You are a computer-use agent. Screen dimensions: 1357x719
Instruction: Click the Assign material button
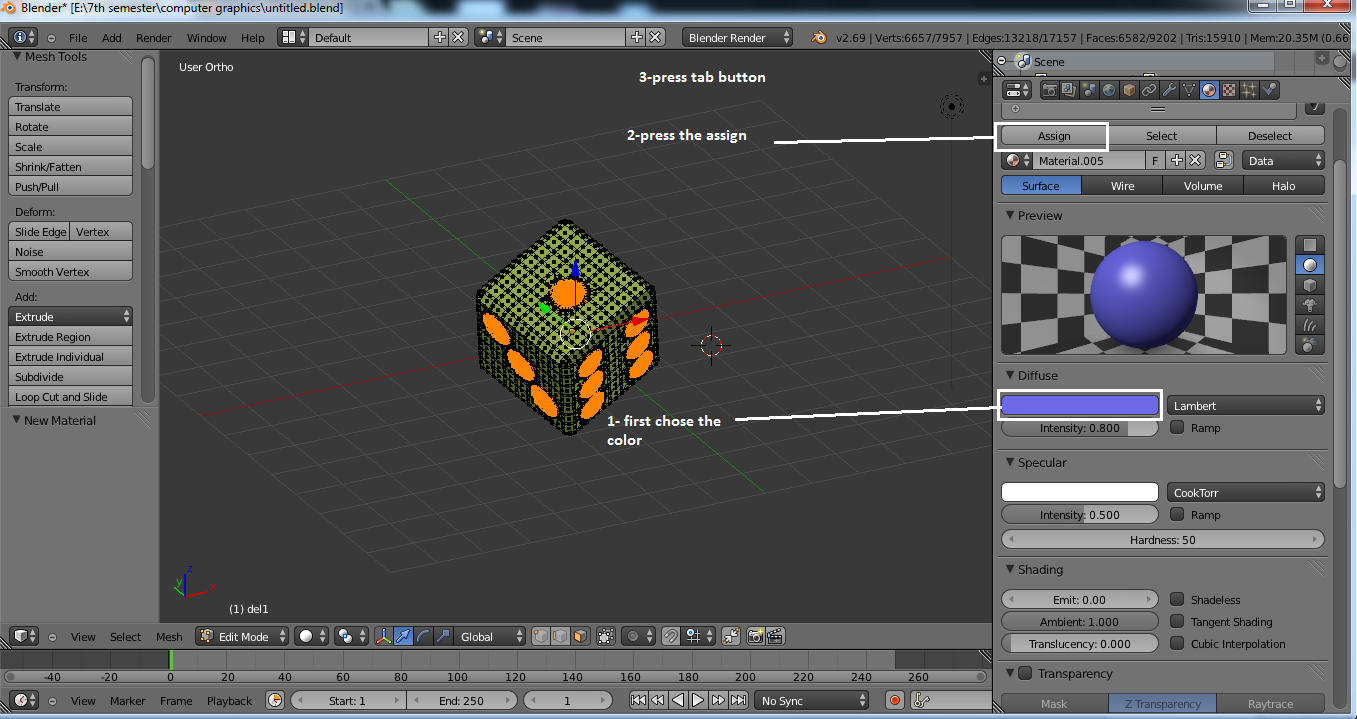1054,135
